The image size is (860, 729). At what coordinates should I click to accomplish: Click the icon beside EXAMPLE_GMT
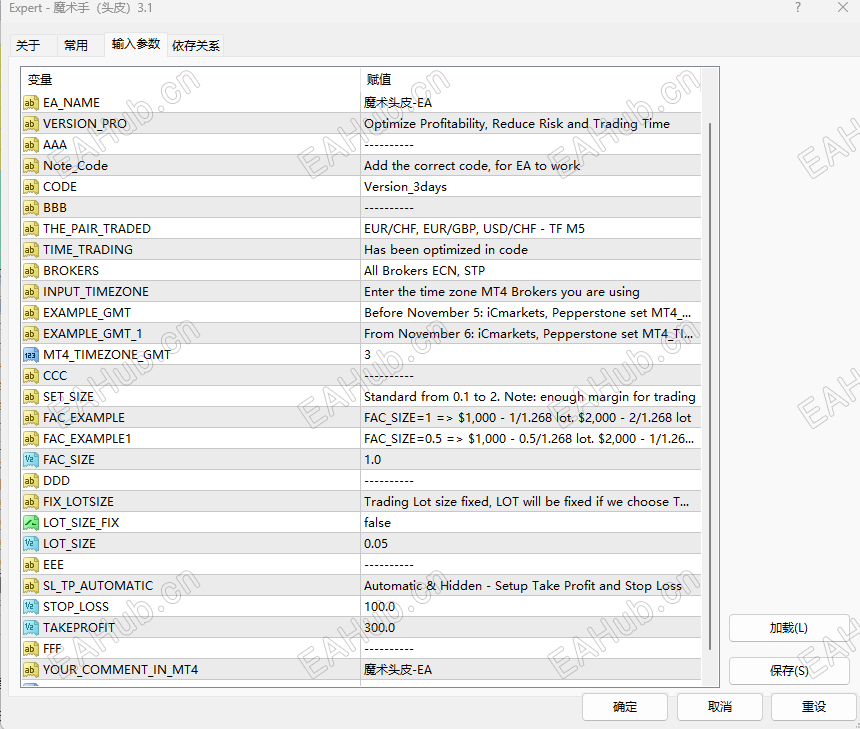pyautogui.click(x=31, y=313)
